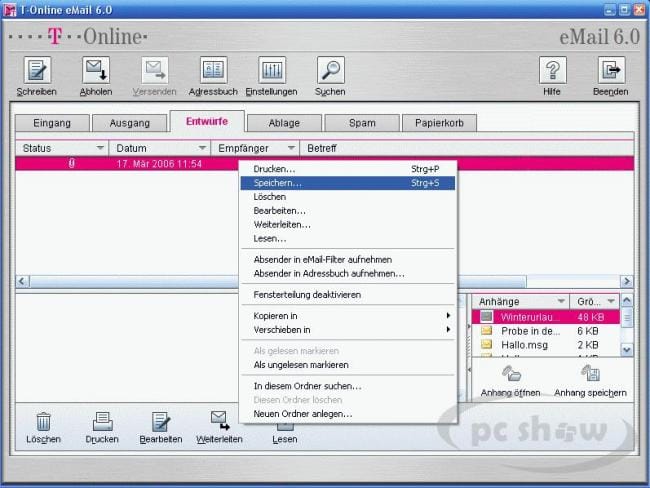This screenshot has height=488, width=650.
Task: Click the Versenden send icon
Action: [x=155, y=70]
